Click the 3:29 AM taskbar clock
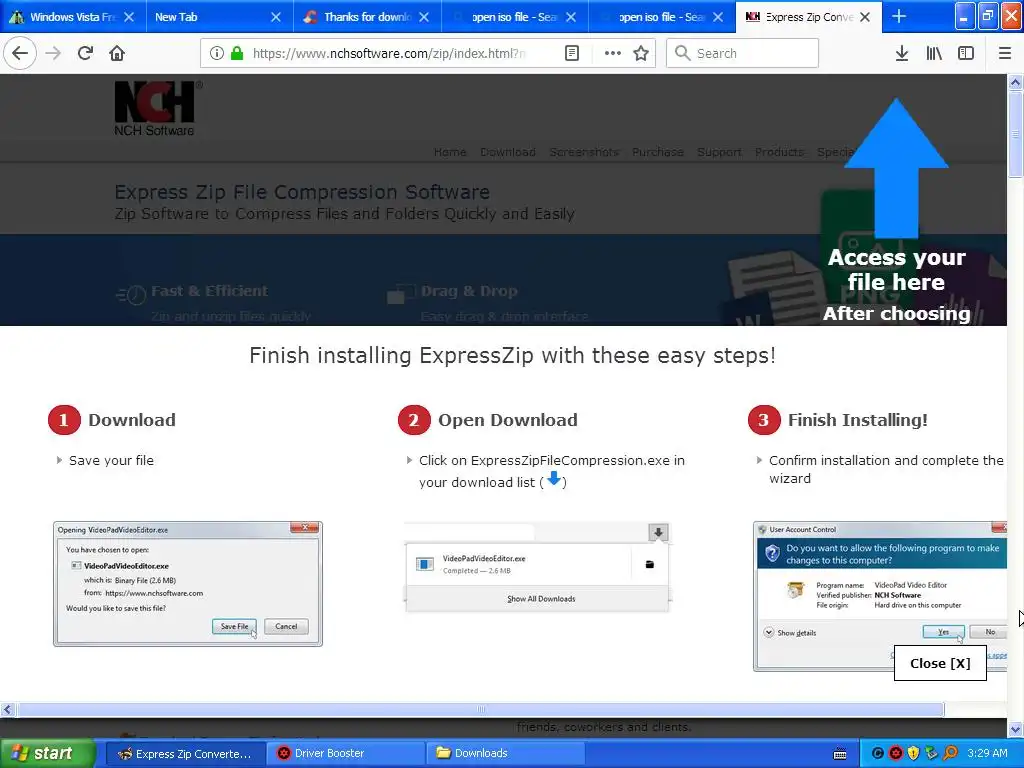1024x768 pixels. (987, 754)
